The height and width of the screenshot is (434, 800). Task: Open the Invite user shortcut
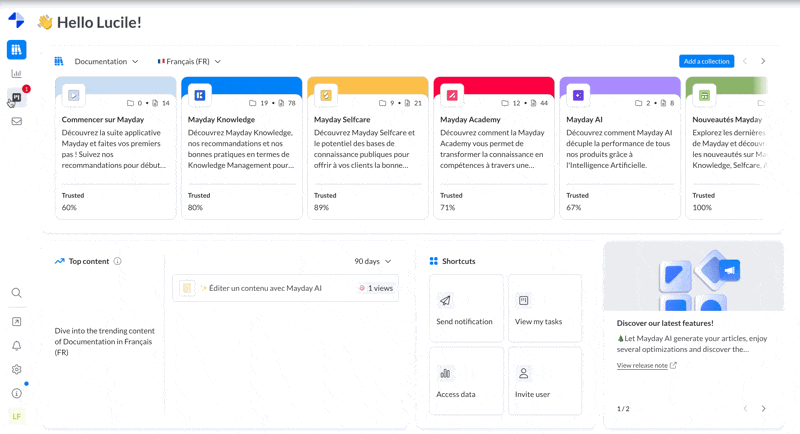point(544,381)
